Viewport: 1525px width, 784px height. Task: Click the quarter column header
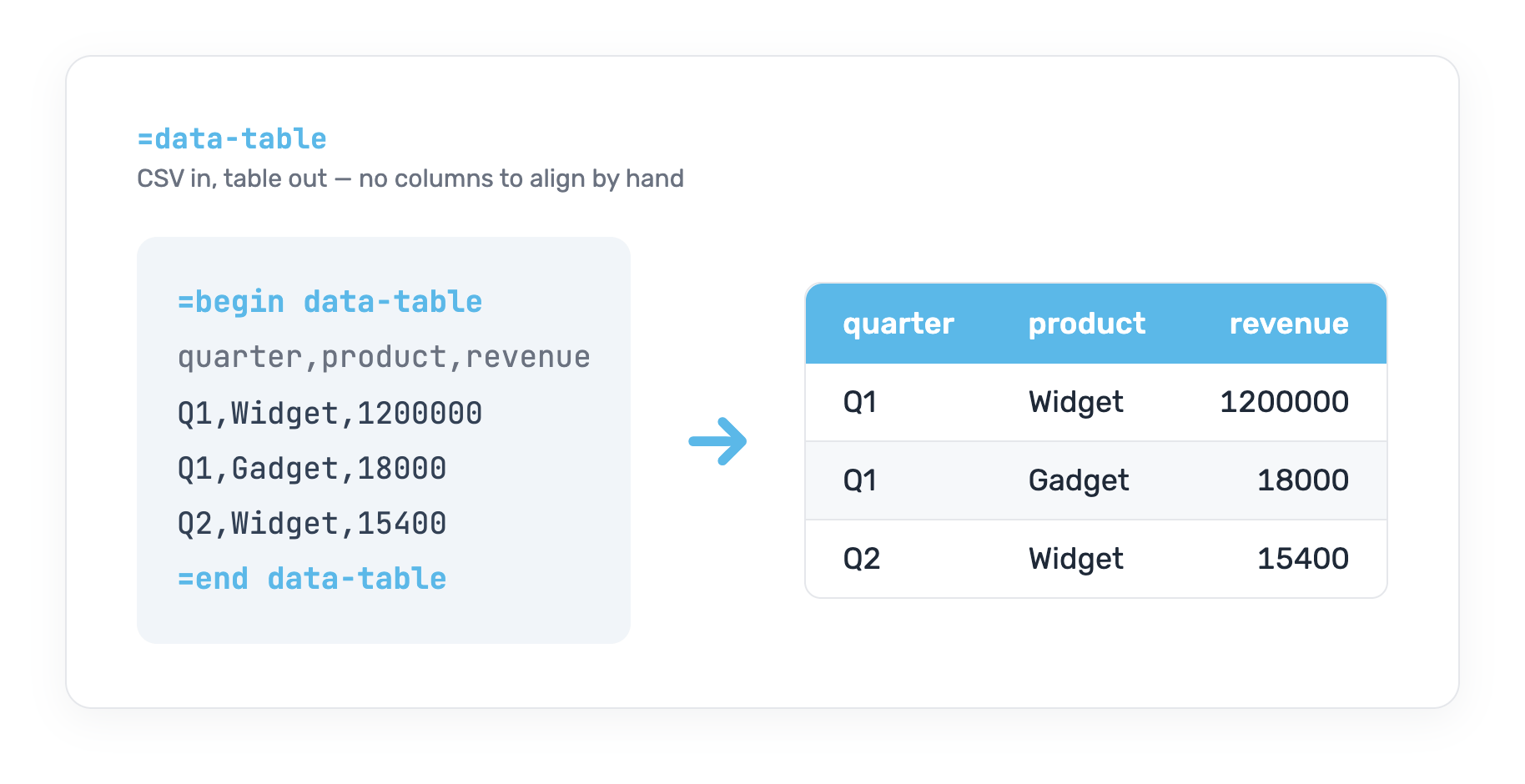[x=898, y=324]
